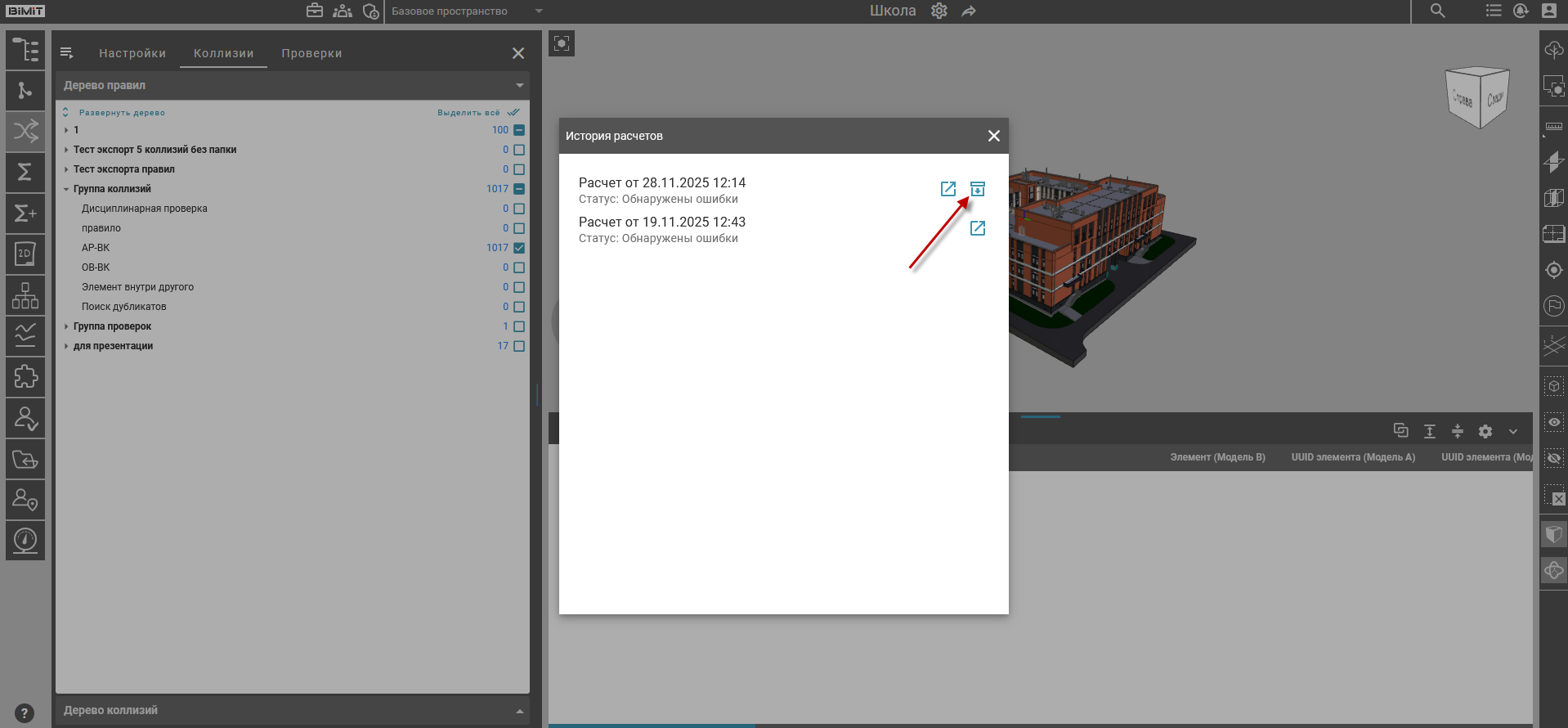Click Выделить всё link
Image resolution: width=1568 pixels, height=728 pixels.
click(x=468, y=113)
